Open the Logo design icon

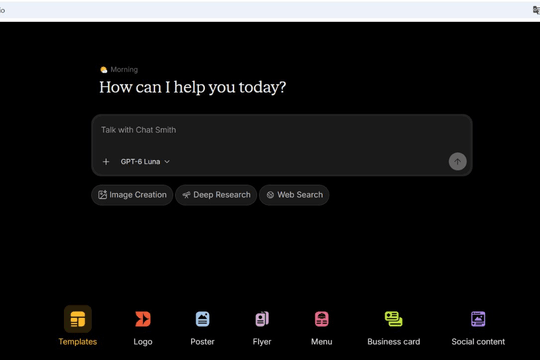[143, 319]
